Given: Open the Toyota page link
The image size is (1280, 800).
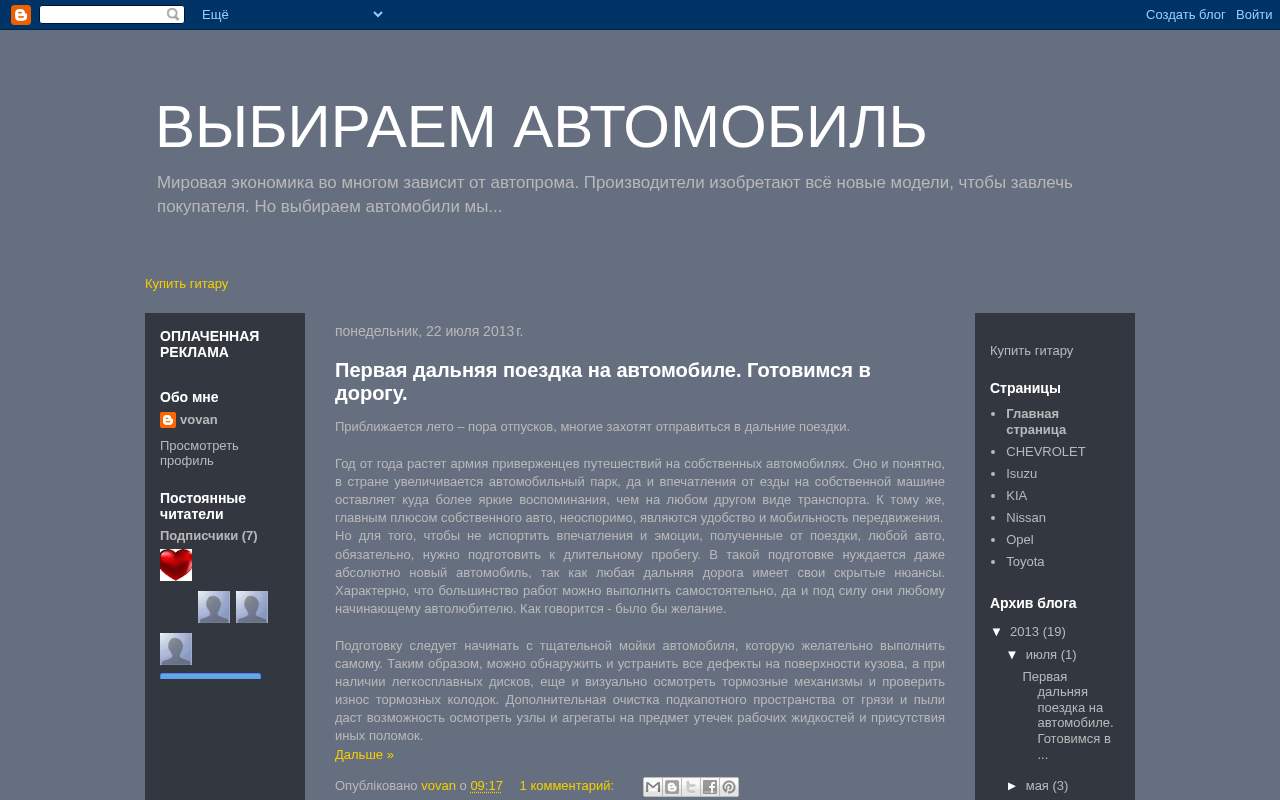Looking at the screenshot, I should pos(1025,562).
